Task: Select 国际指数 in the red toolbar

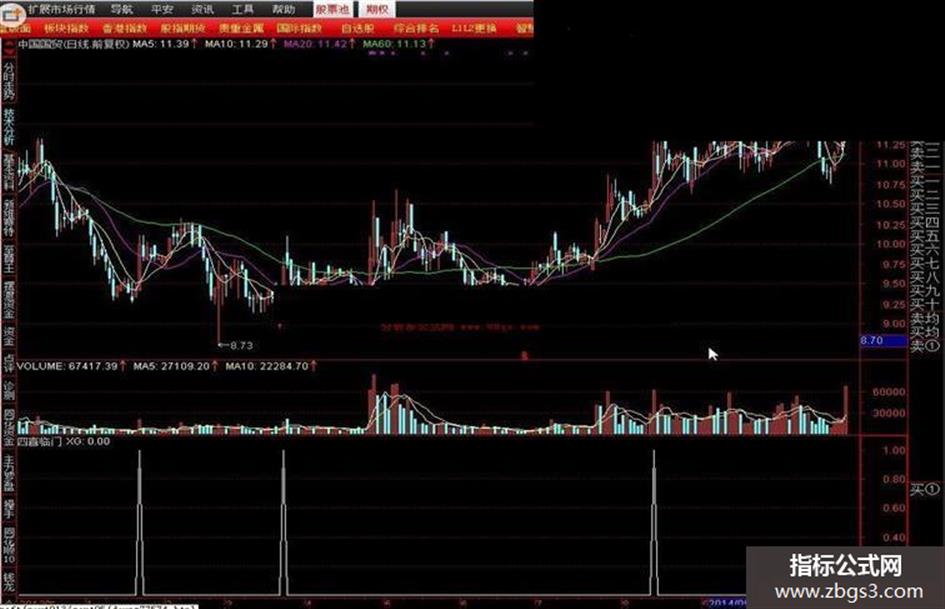Action: (300, 28)
